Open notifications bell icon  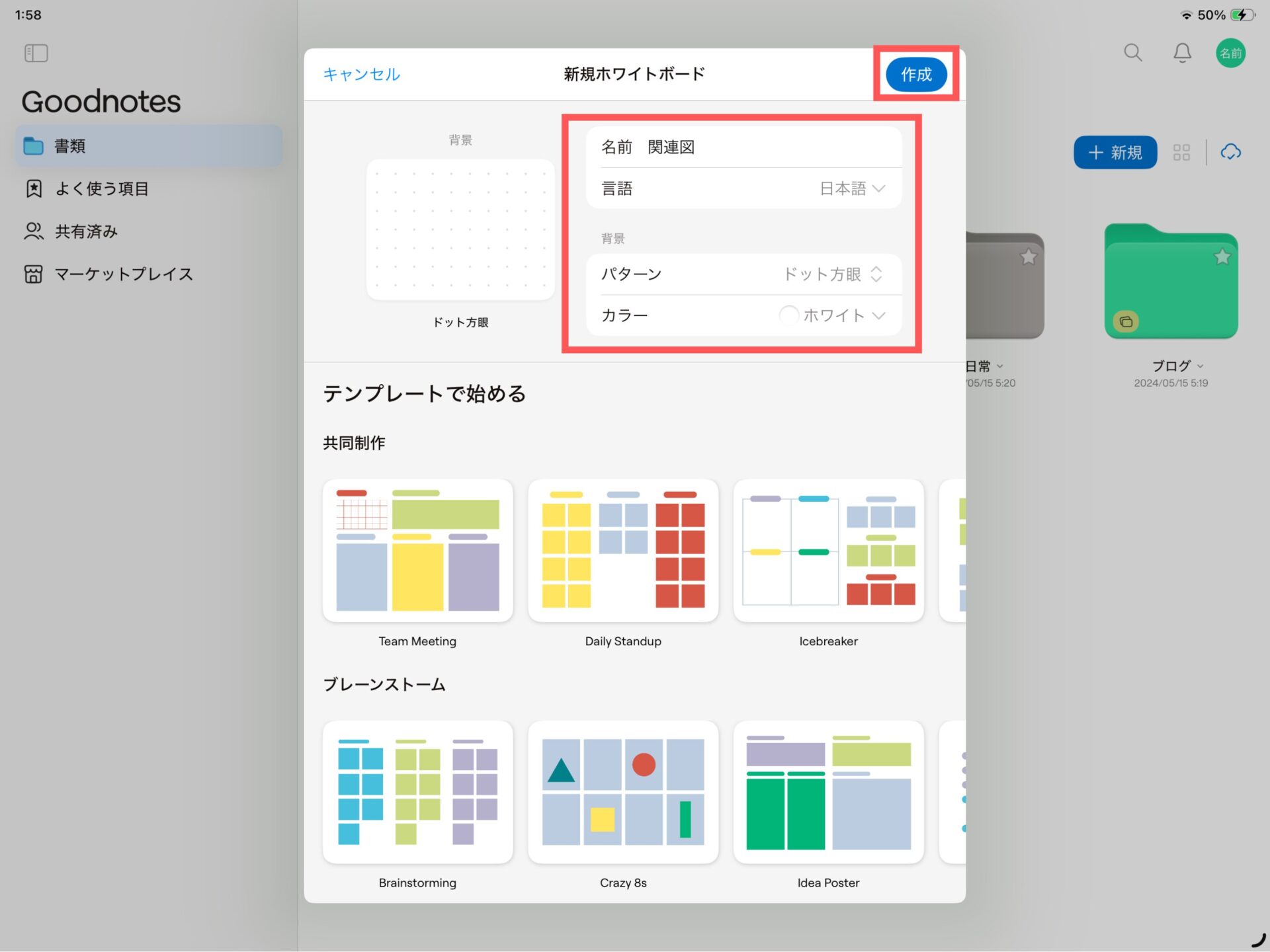pyautogui.click(x=1182, y=53)
